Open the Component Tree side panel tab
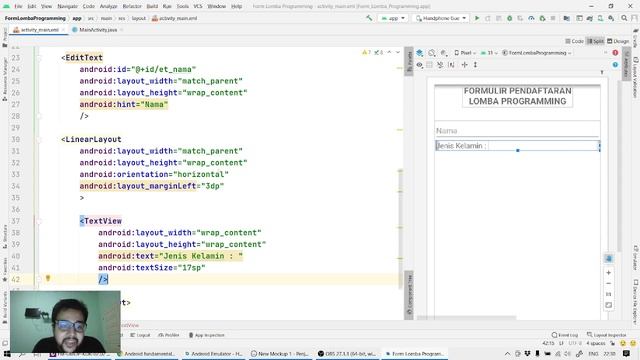Image resolution: width=640 pixels, height=360 pixels. coord(409,295)
